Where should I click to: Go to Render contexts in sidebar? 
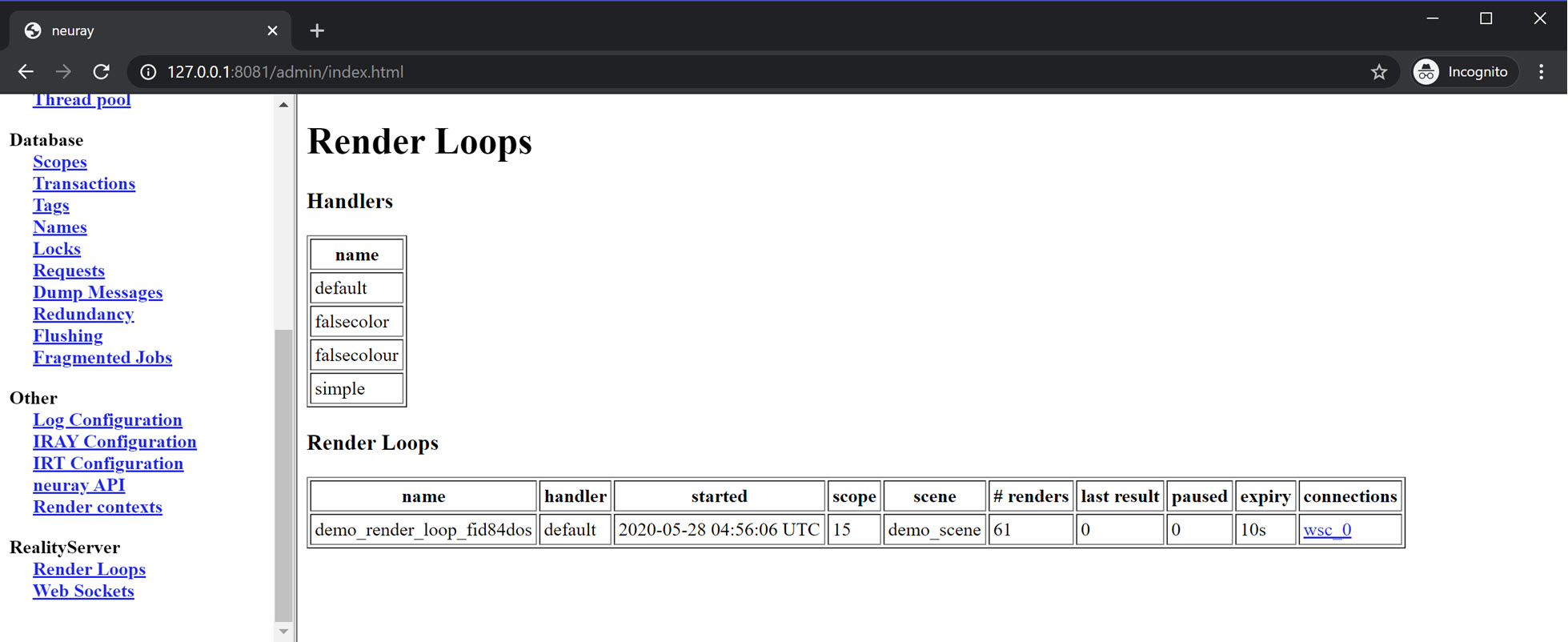pos(97,507)
